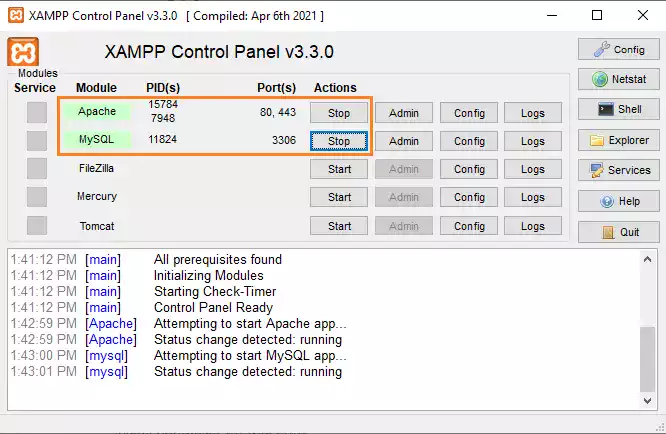Open Mercury Config menu

469,197
